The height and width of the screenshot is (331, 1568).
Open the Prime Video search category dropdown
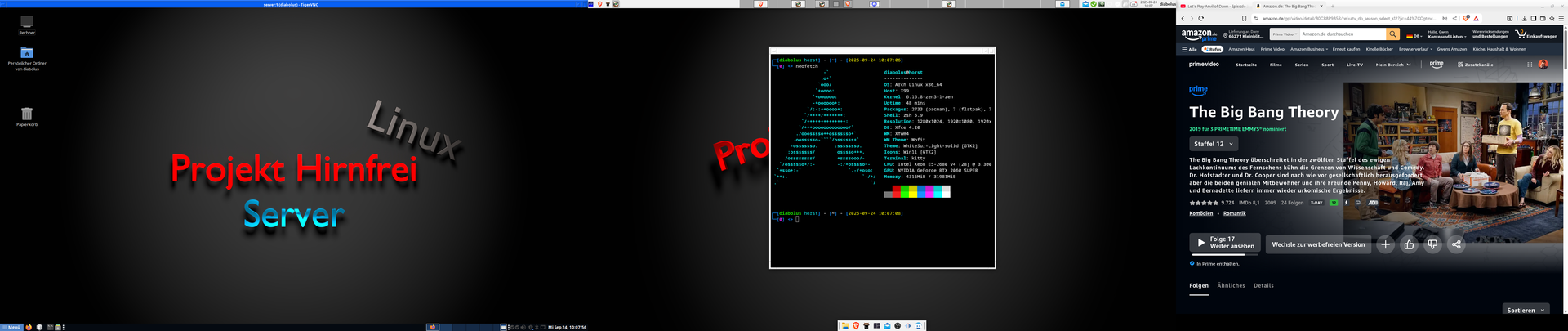[x=1285, y=34]
